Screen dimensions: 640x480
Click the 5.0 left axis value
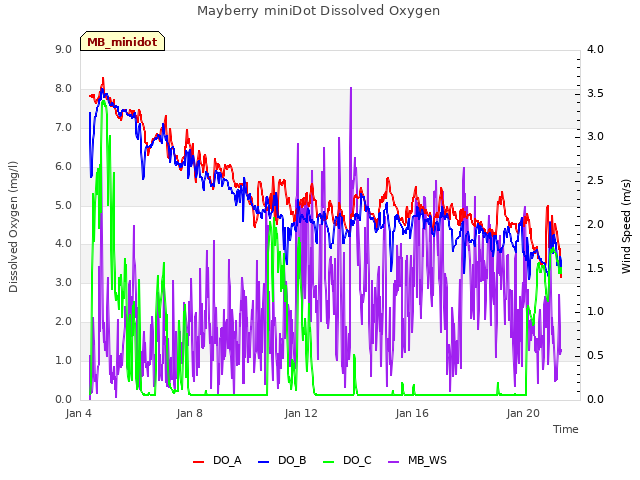[x=64, y=205]
